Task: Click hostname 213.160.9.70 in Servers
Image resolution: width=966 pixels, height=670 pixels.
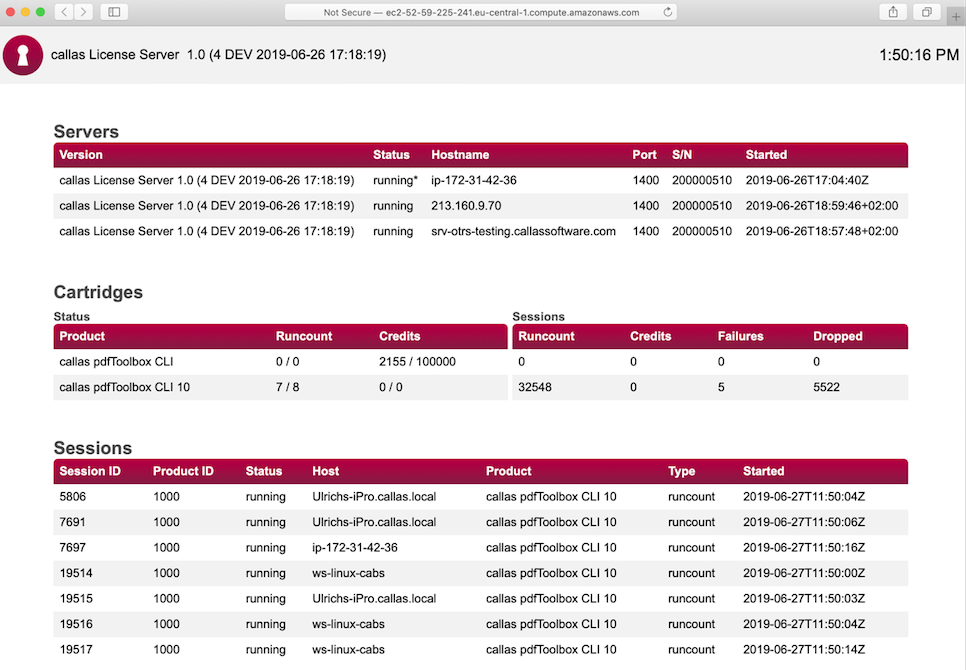Action: (466, 206)
